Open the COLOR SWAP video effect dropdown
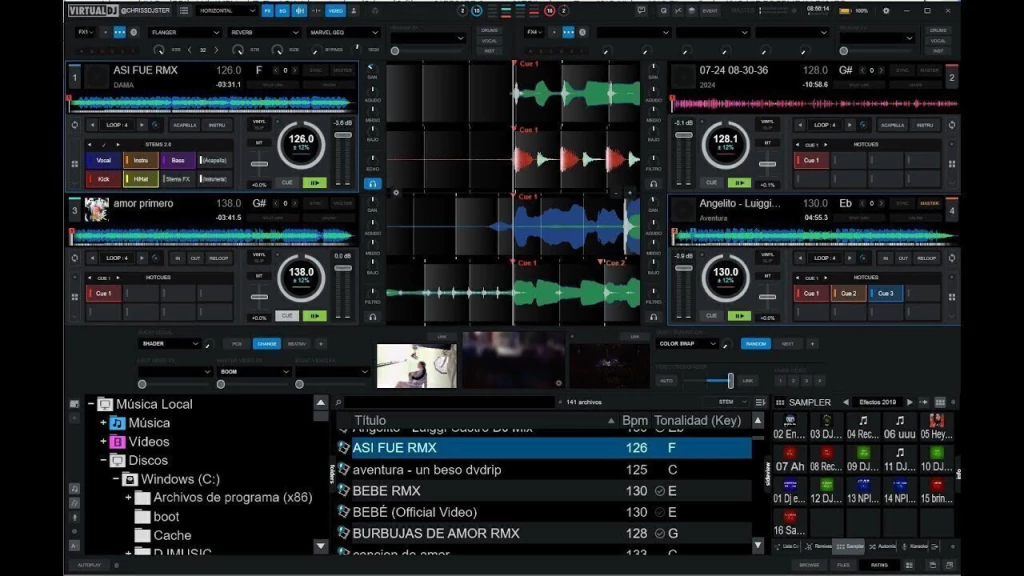This screenshot has height=576, width=1024. [x=685, y=343]
